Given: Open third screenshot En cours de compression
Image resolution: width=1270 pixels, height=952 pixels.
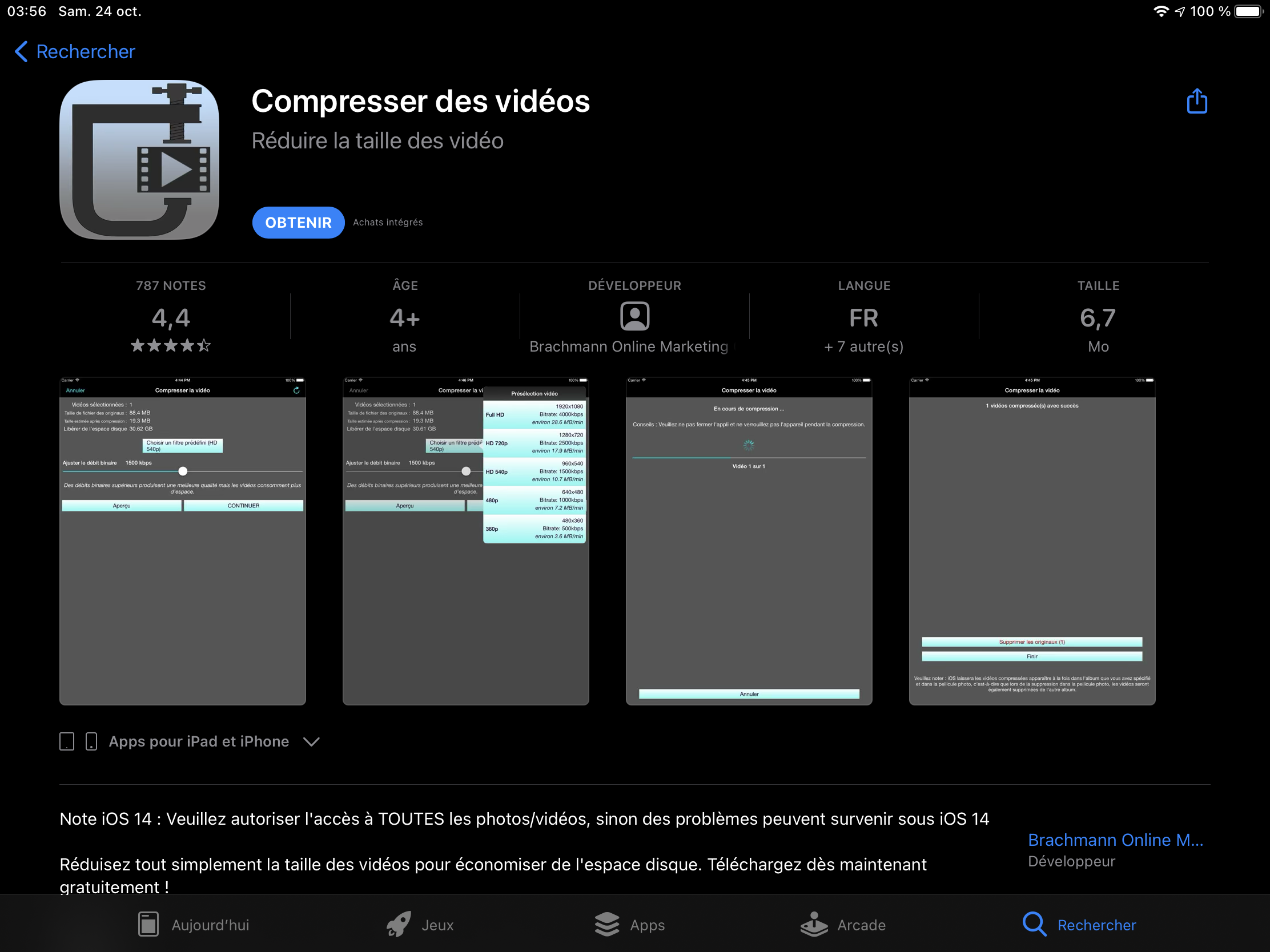Looking at the screenshot, I should pos(749,540).
